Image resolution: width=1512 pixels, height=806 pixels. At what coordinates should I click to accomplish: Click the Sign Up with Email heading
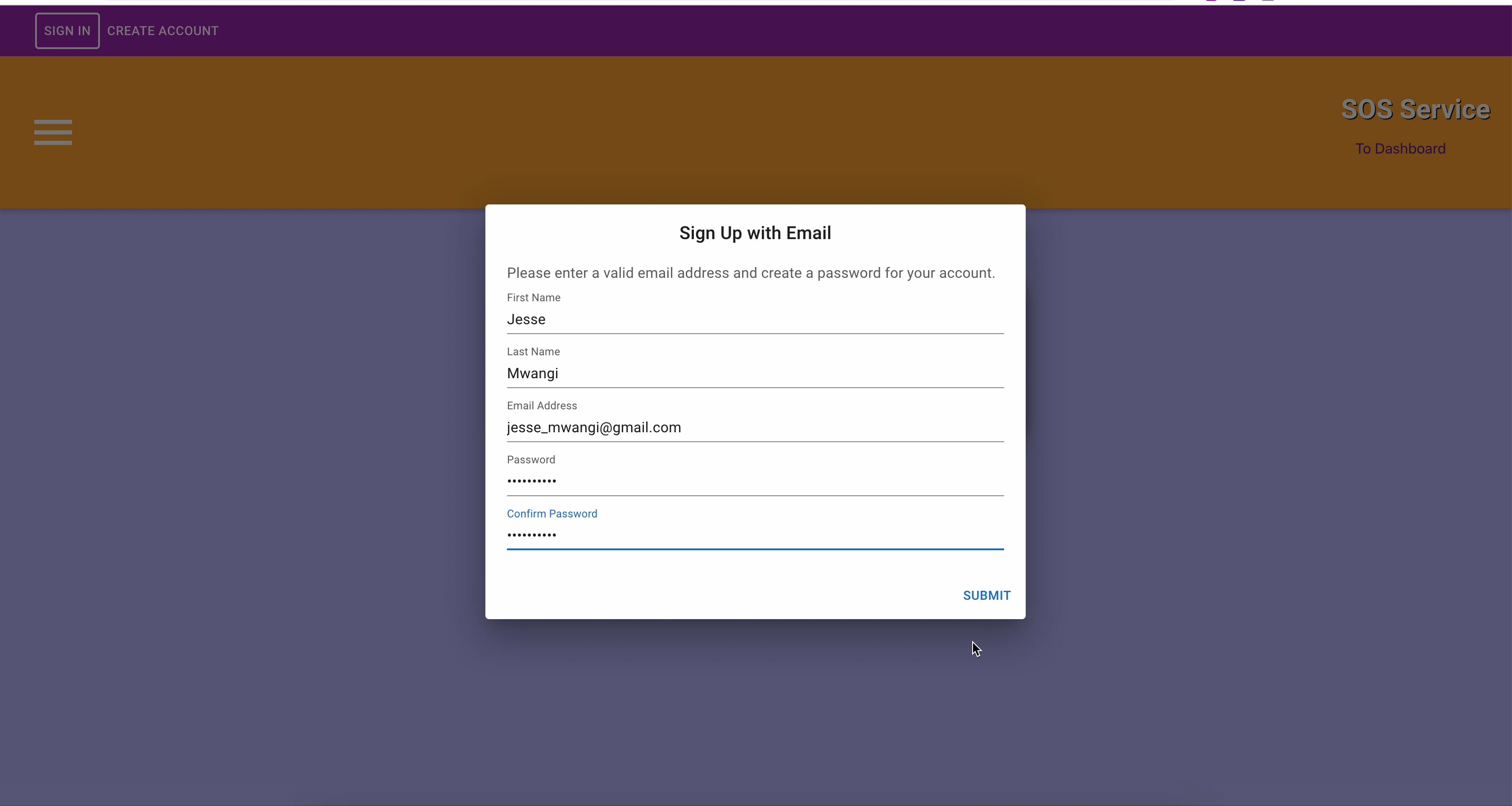(x=755, y=233)
